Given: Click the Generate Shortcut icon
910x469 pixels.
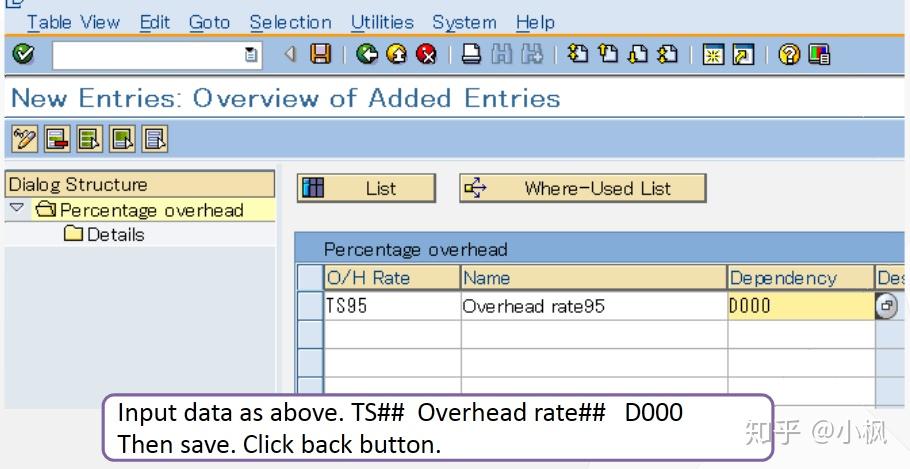Looking at the screenshot, I should click(x=743, y=55).
